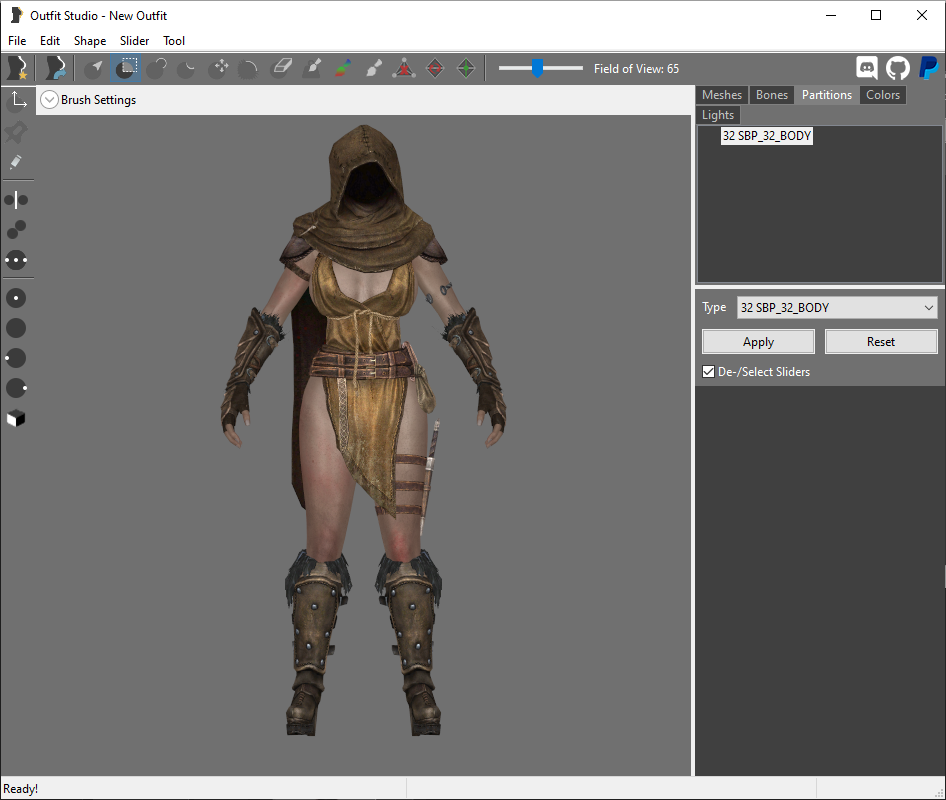Toggle Edit Connected Only option
The image size is (946, 800).
click(16, 230)
